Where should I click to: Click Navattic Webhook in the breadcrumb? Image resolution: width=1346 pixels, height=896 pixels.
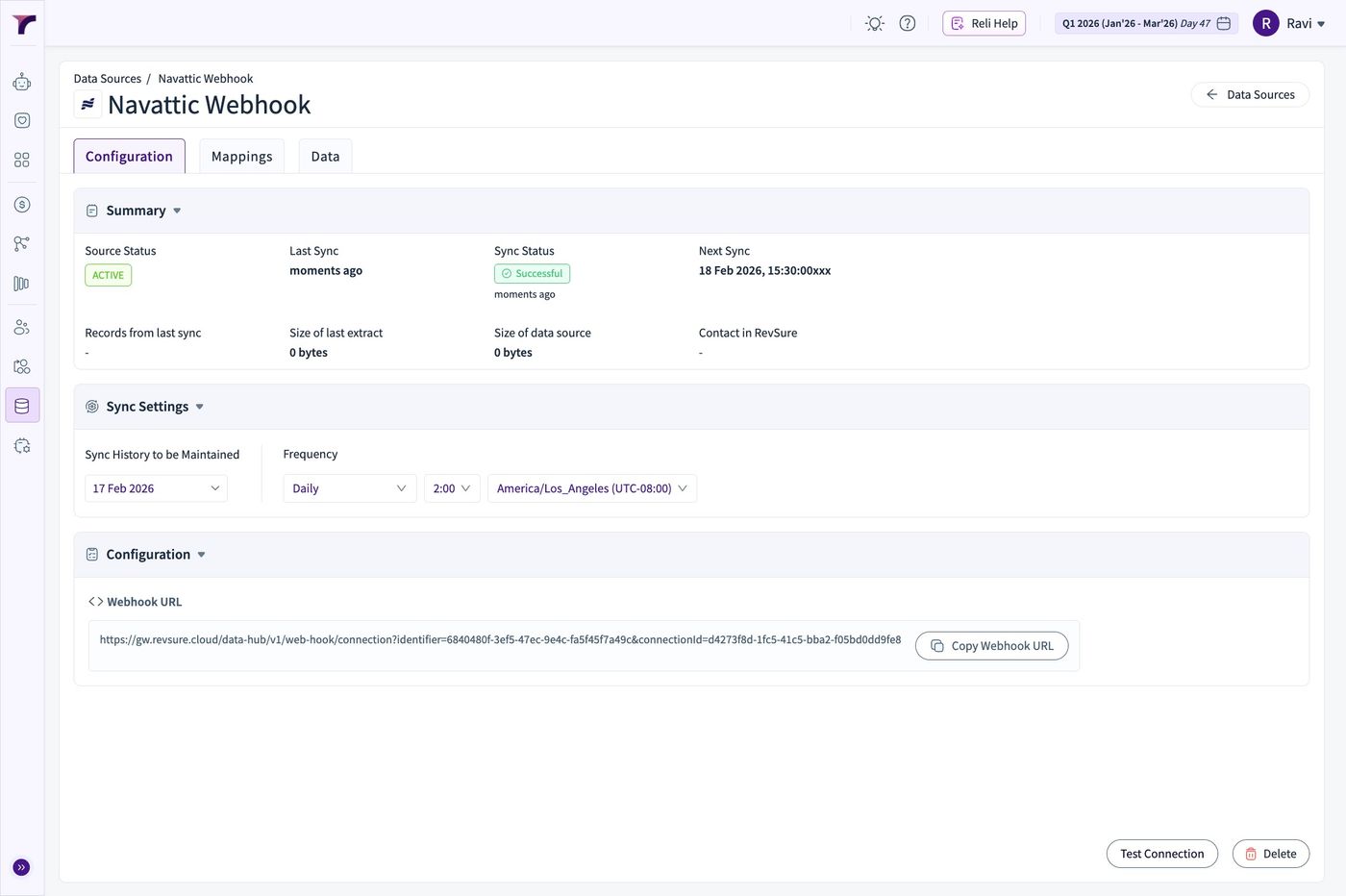(x=206, y=79)
